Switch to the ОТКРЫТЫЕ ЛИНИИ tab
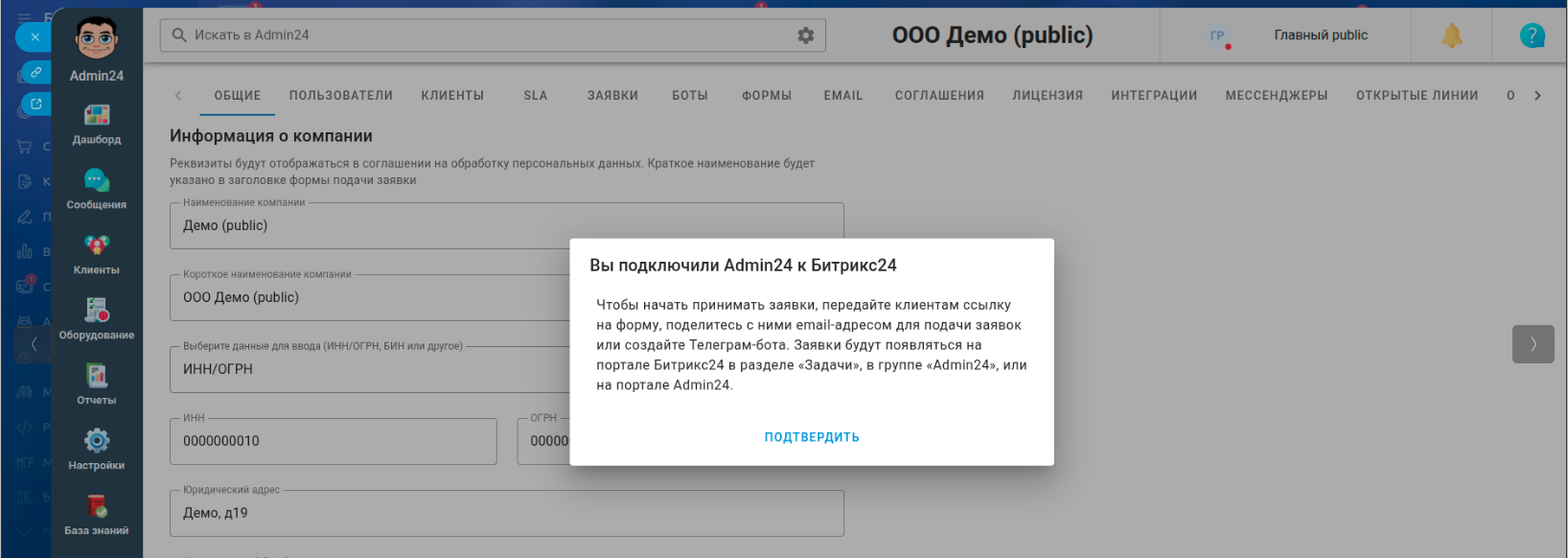 [x=1417, y=96]
